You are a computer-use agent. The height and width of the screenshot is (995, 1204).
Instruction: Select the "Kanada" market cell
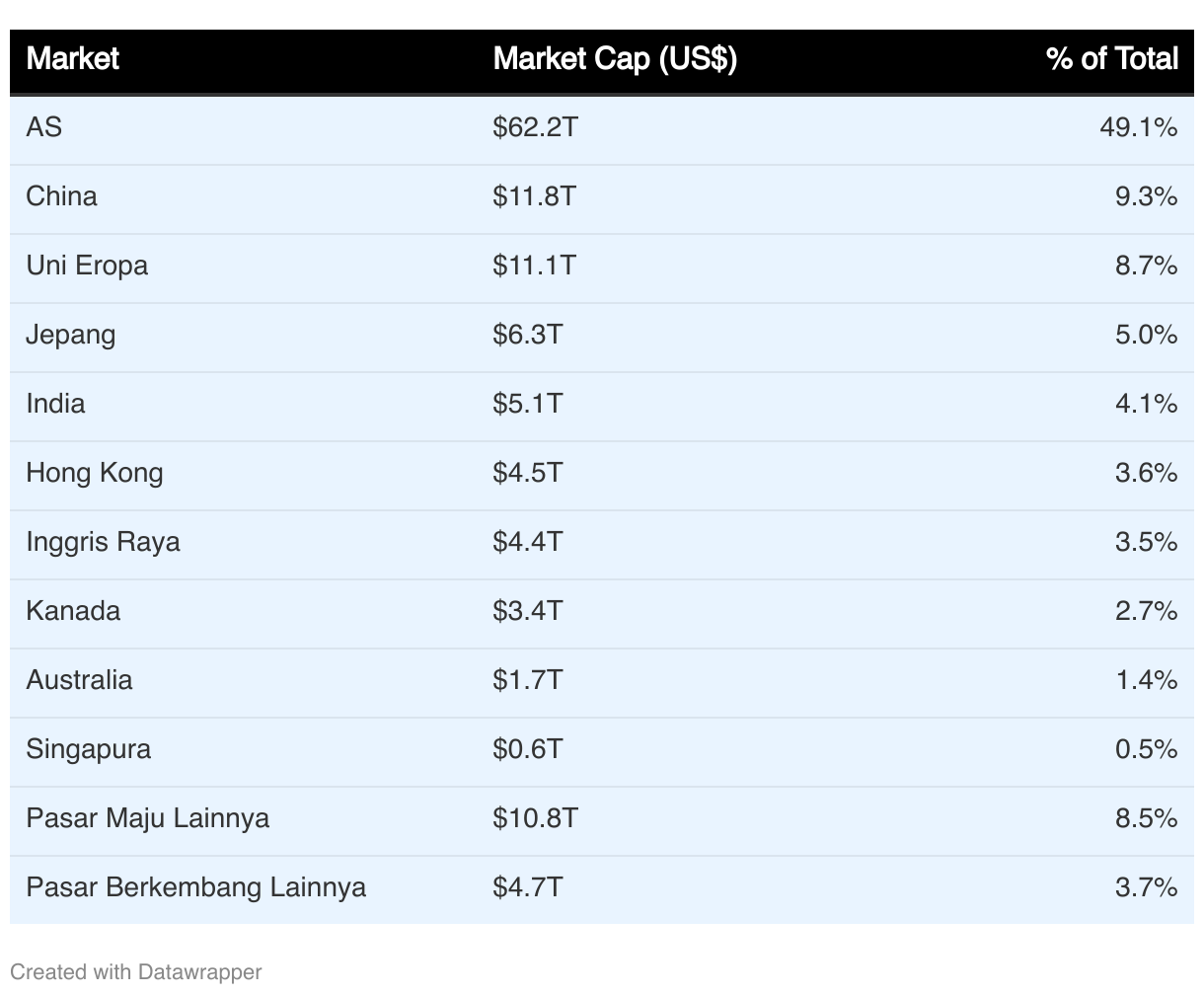[x=73, y=611]
